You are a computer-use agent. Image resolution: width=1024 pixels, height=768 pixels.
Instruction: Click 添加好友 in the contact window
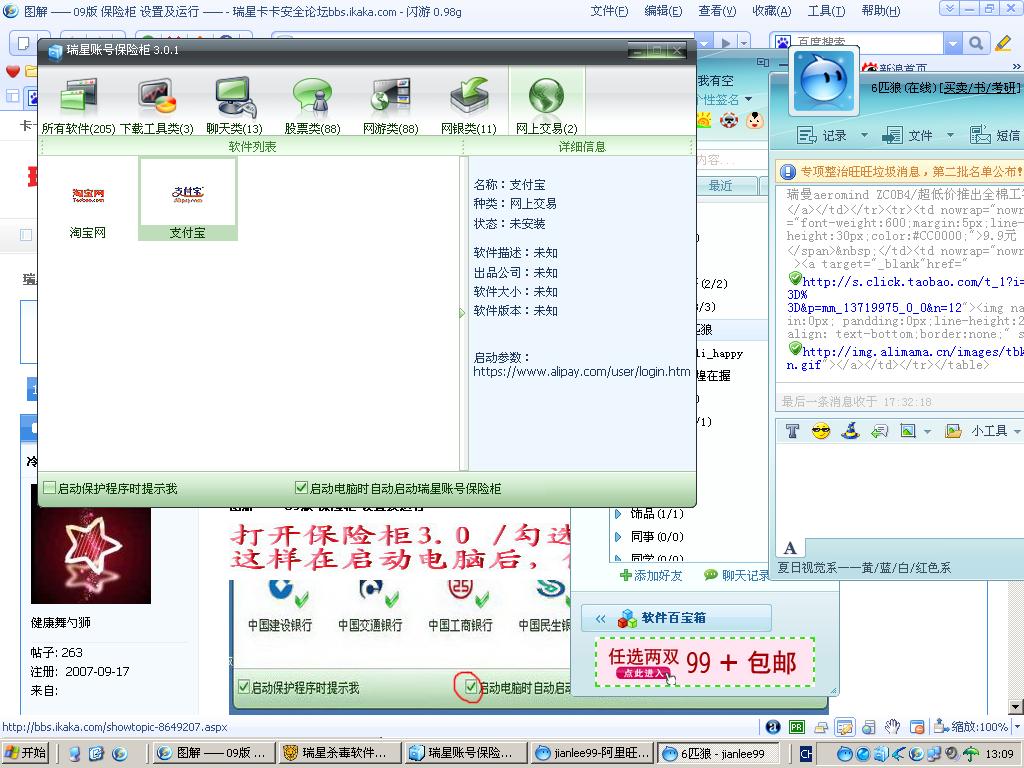pos(651,575)
